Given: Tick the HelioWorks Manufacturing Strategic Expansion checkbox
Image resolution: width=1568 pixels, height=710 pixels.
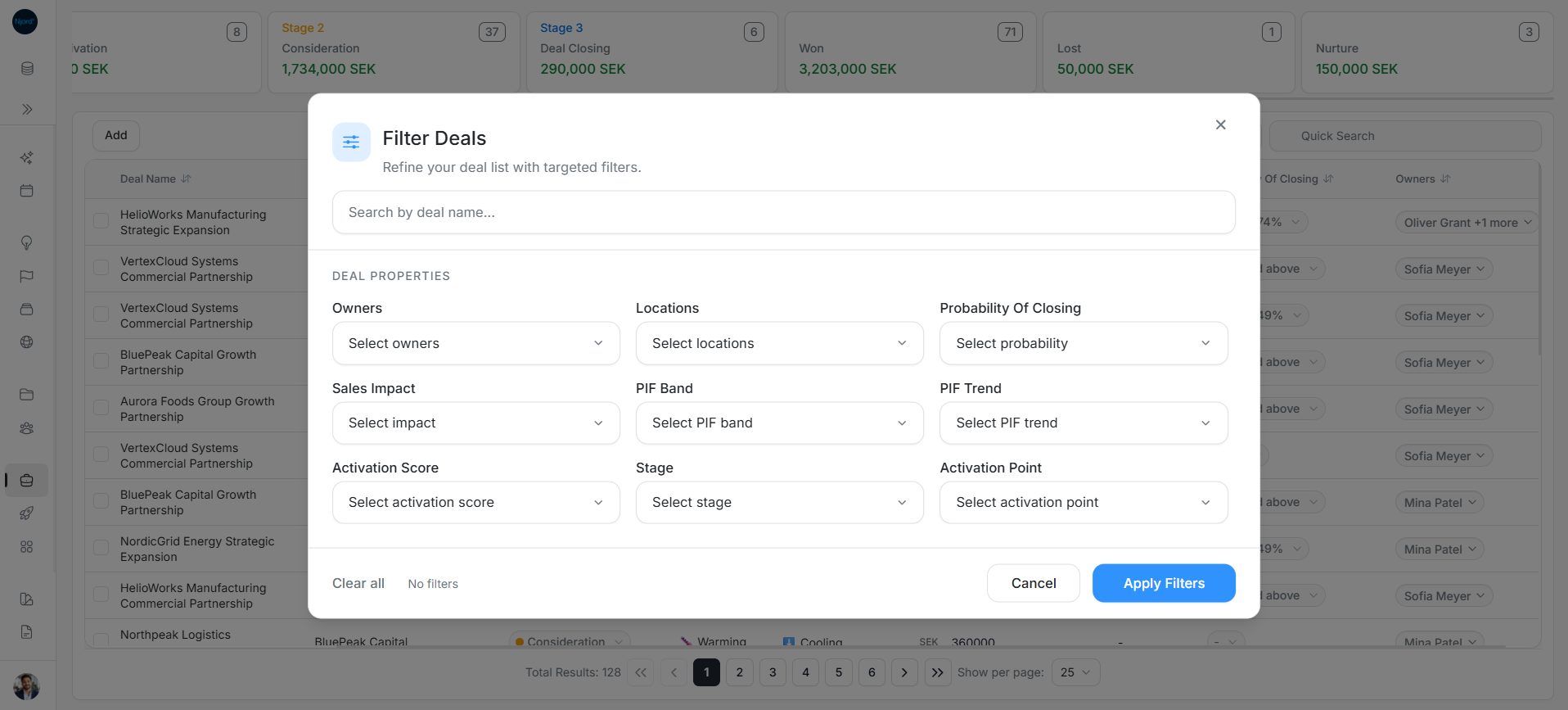Looking at the screenshot, I should 101,221.
